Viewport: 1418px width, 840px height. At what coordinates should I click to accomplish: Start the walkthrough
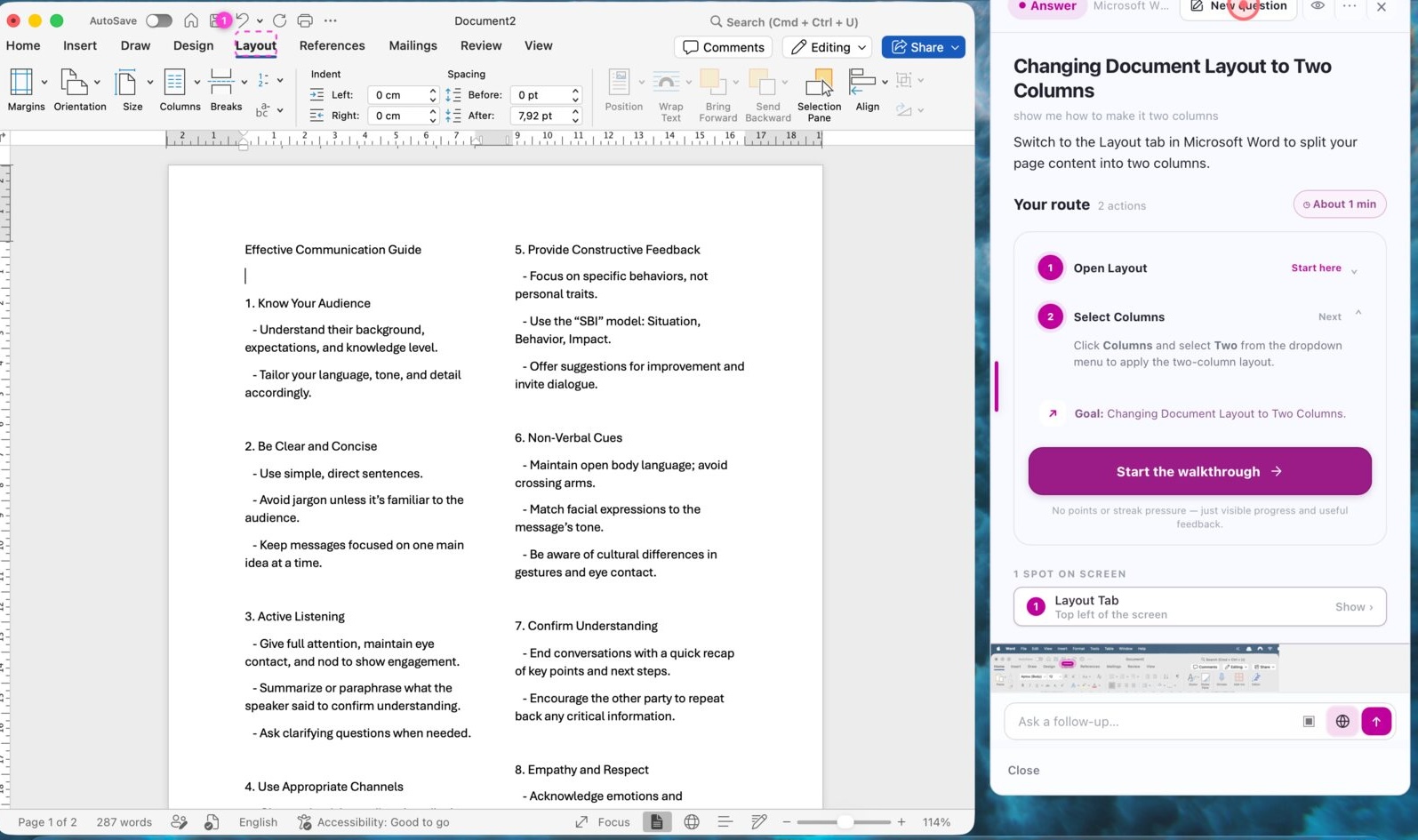click(x=1199, y=471)
